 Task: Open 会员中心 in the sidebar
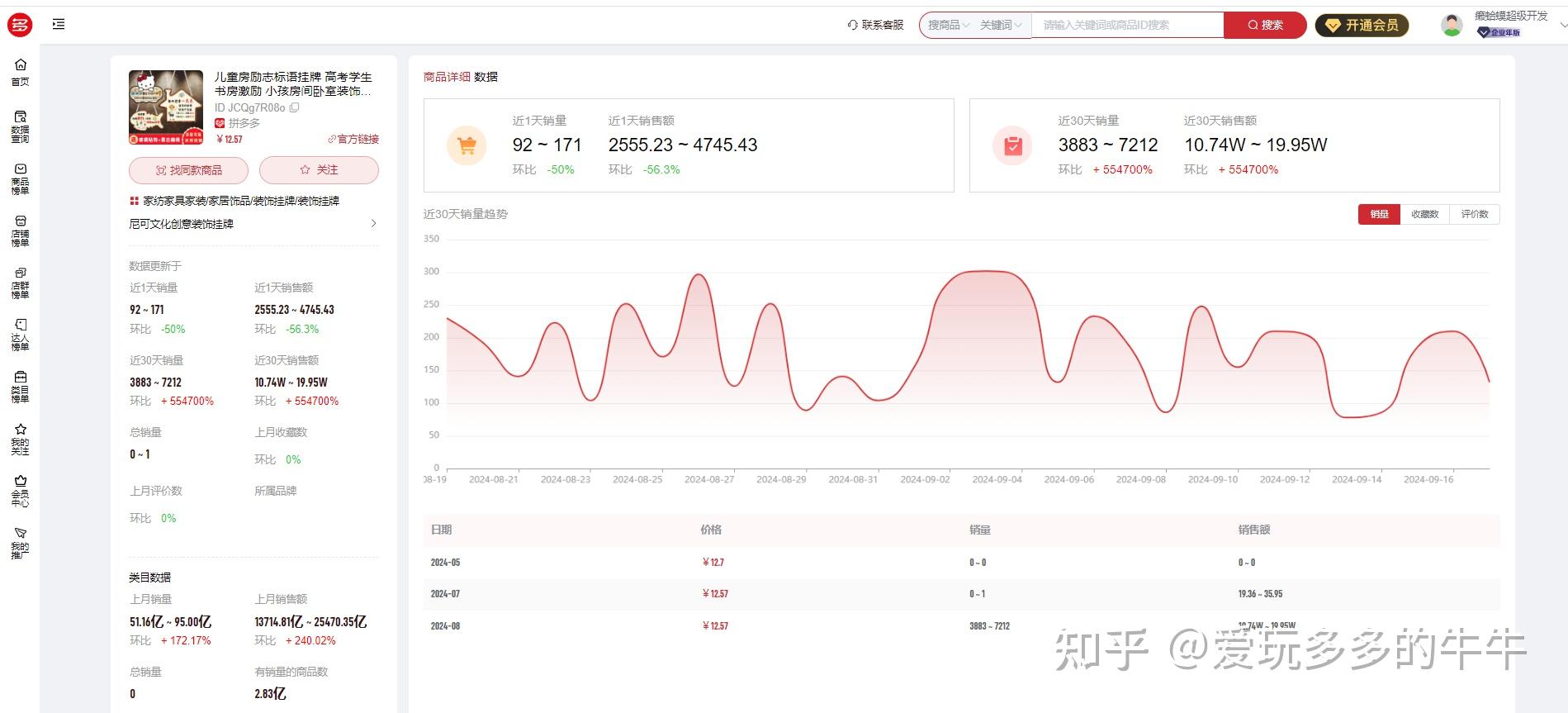[20, 491]
